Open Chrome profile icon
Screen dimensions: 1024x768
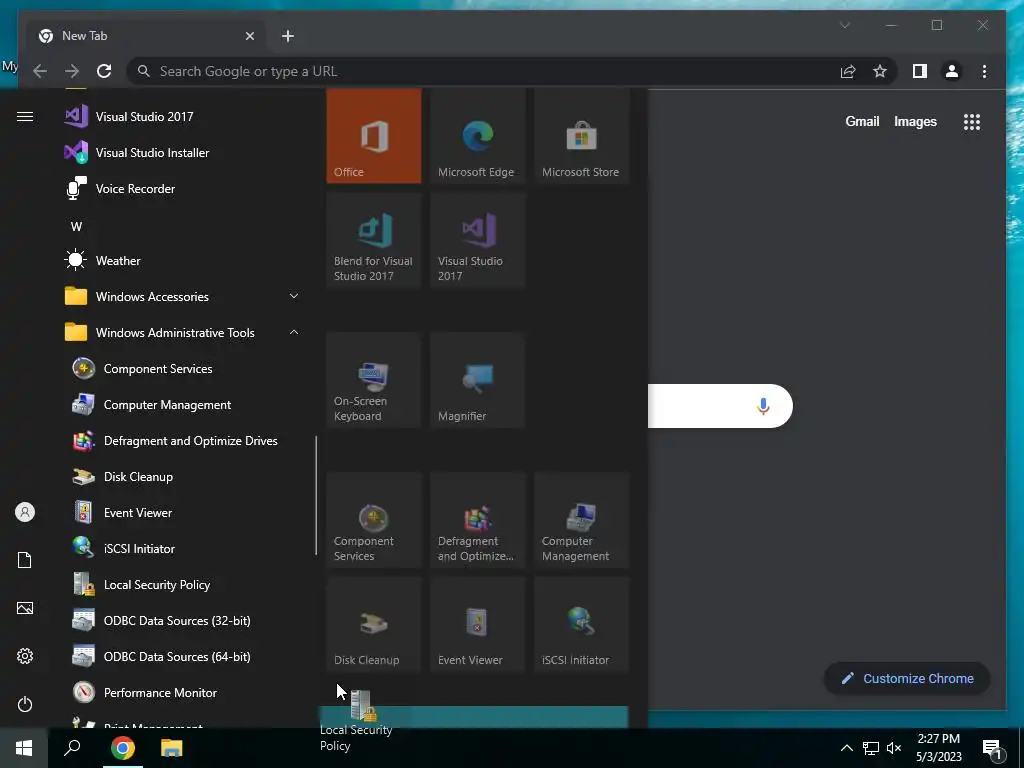[x=952, y=71]
